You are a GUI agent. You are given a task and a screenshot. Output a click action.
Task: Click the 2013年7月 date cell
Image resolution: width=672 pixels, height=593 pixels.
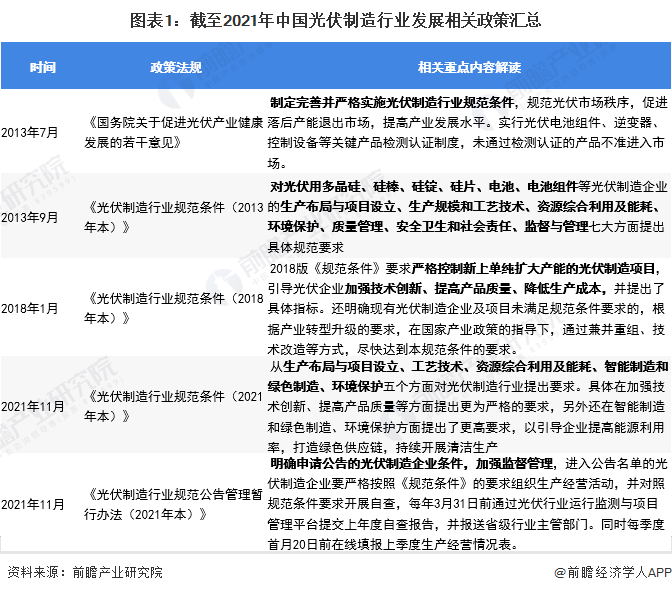(30, 132)
